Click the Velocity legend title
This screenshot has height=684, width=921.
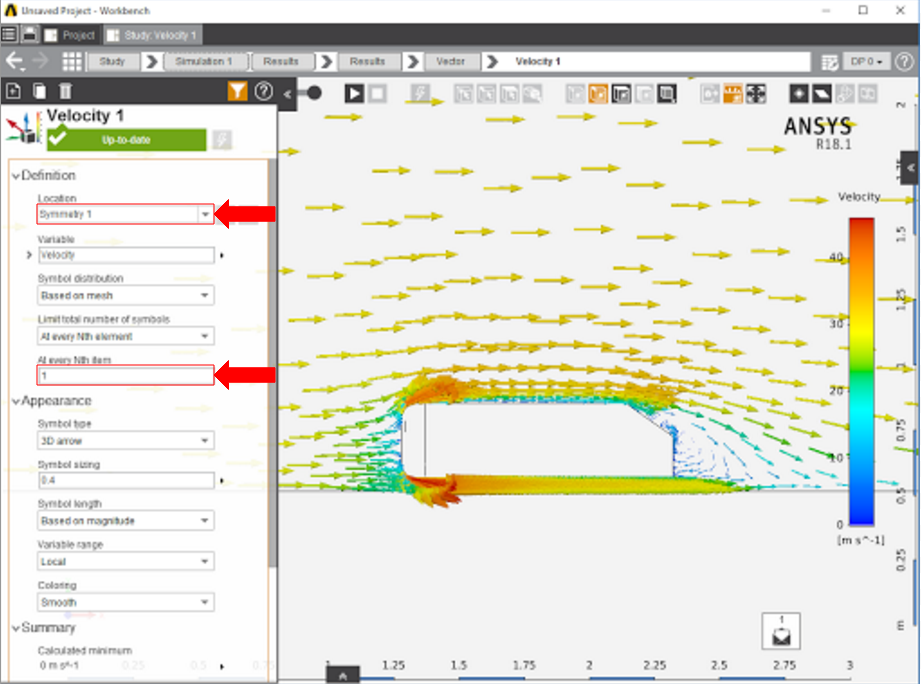tap(859, 197)
